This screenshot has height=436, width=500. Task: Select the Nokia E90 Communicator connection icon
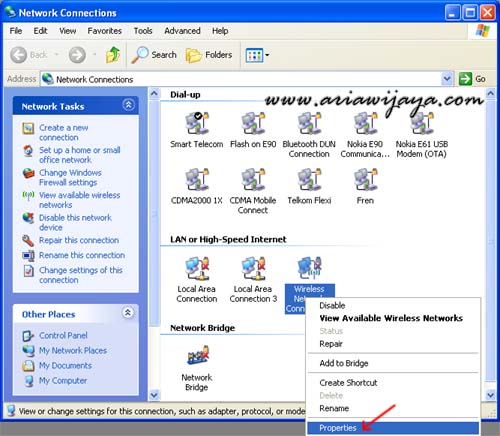pos(365,123)
